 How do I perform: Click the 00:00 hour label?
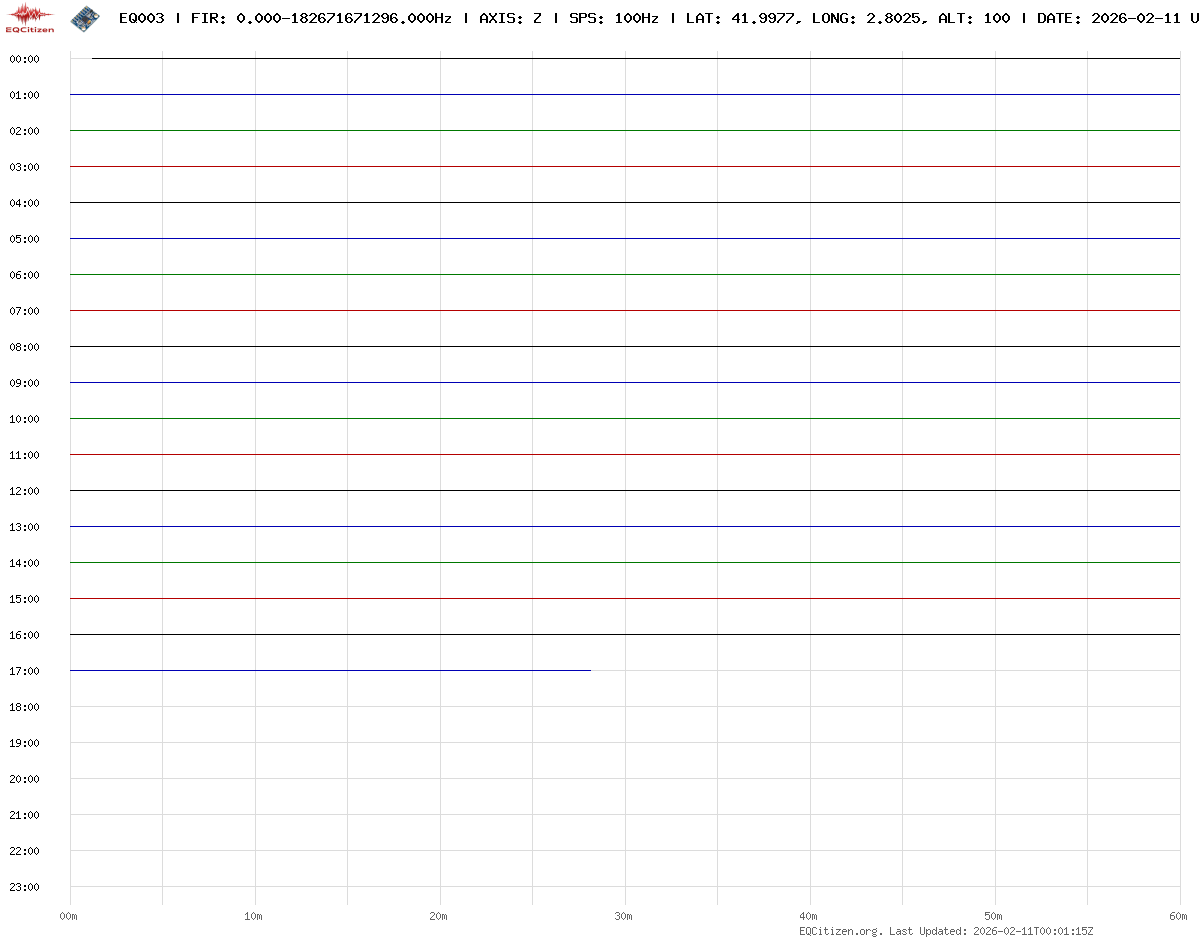[x=24, y=59]
